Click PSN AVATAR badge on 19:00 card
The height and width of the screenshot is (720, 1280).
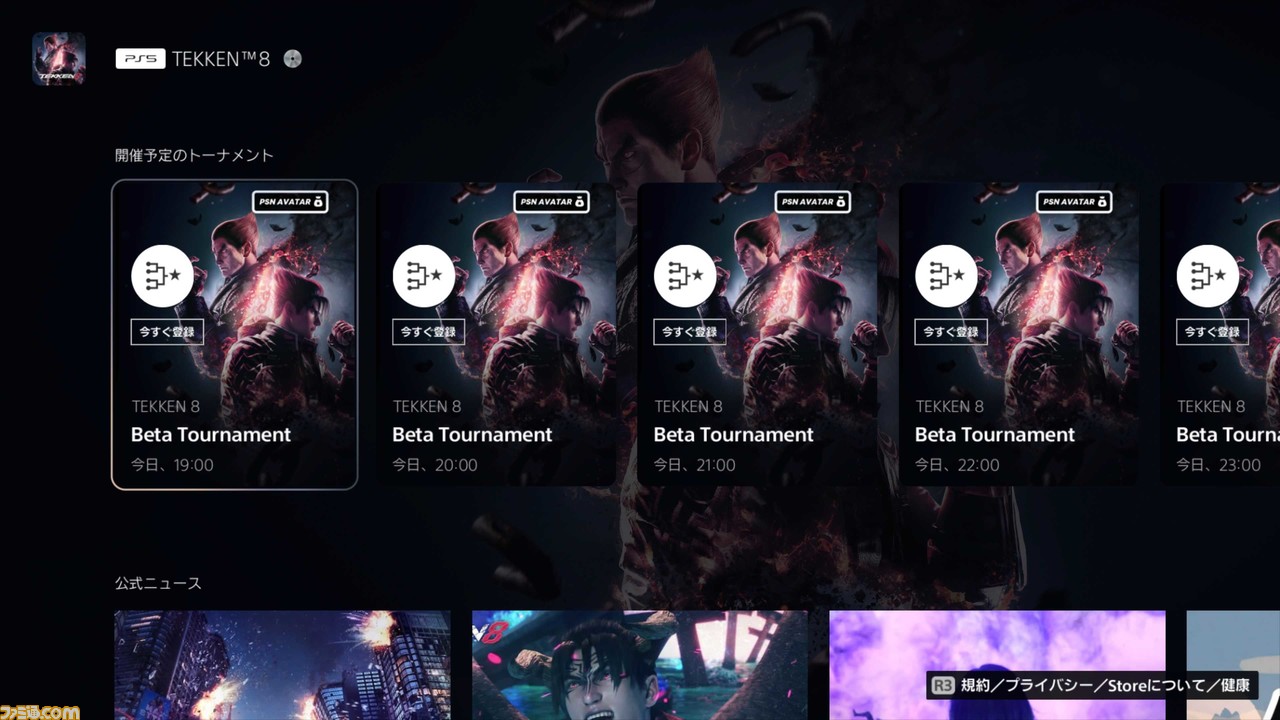coord(290,202)
